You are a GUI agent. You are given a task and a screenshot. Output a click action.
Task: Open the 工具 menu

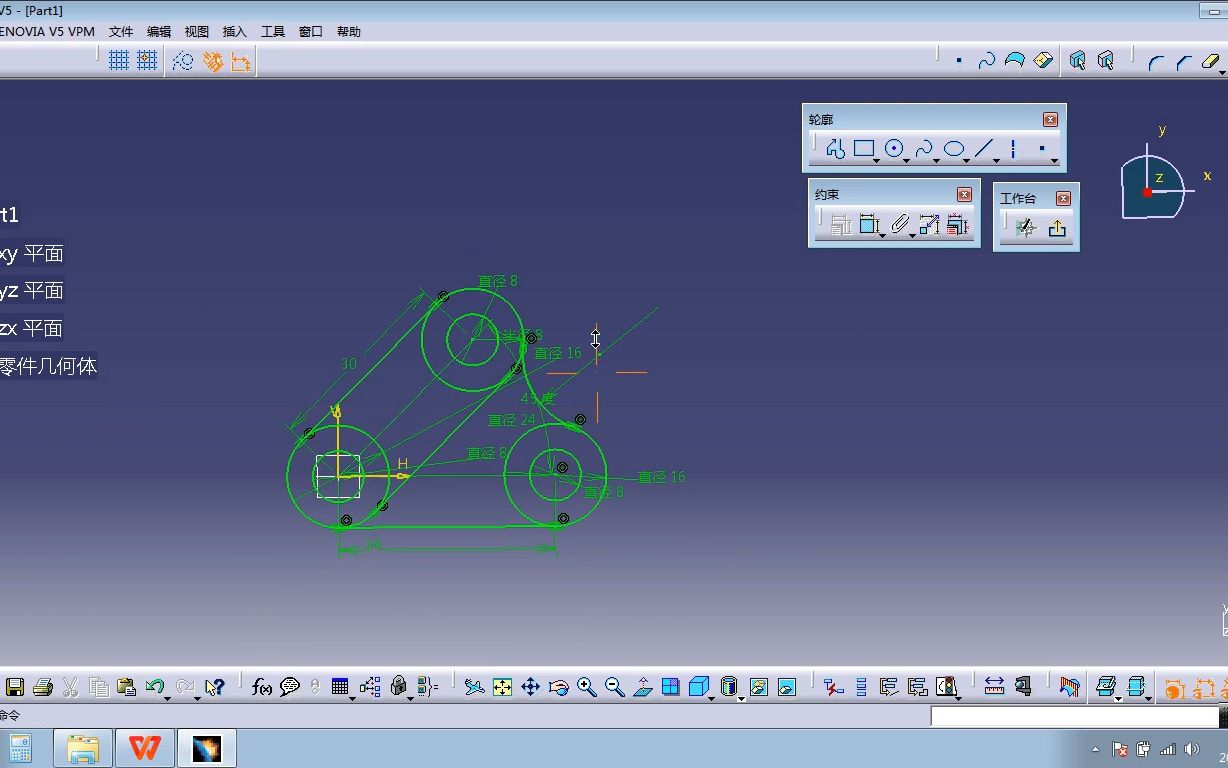(x=273, y=32)
